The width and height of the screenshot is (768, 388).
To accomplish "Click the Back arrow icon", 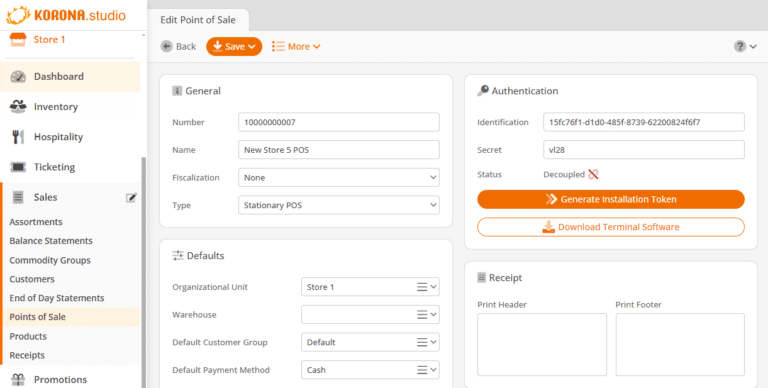I will click(x=167, y=46).
